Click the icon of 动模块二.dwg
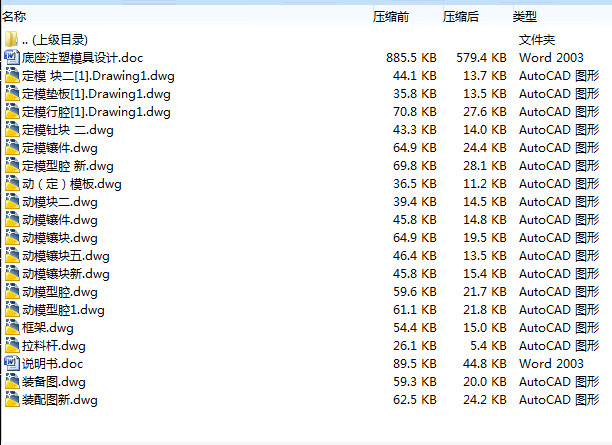Viewport: 612px width, 445px height. 12,201
